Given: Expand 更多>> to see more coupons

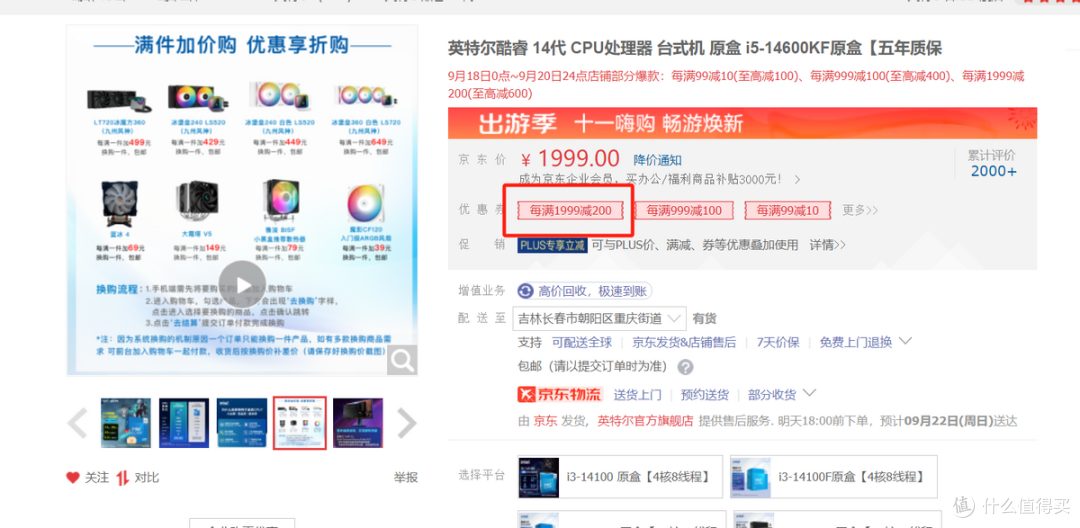Looking at the screenshot, I should pyautogui.click(x=860, y=210).
